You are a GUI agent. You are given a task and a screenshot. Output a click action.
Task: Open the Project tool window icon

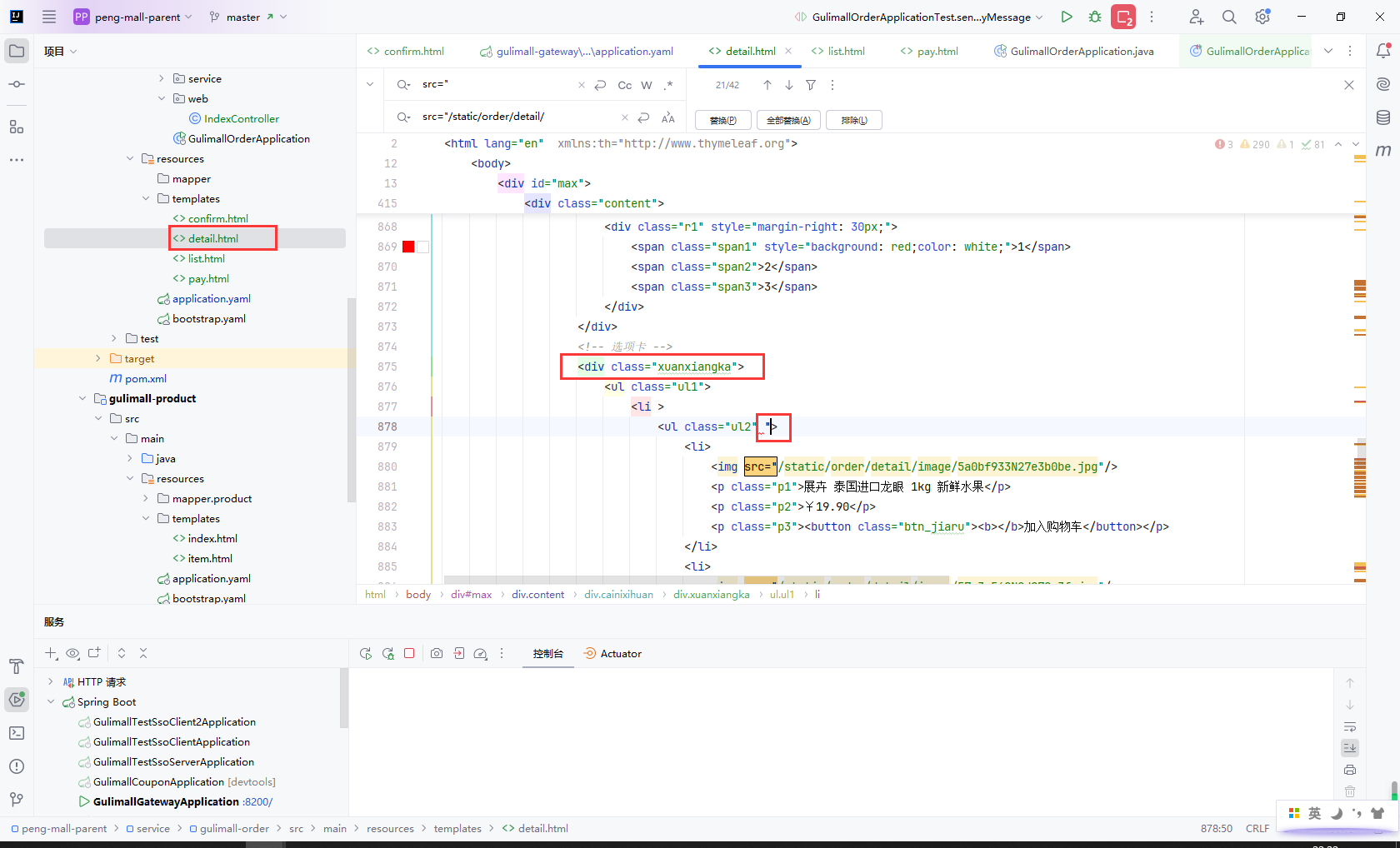[x=17, y=51]
